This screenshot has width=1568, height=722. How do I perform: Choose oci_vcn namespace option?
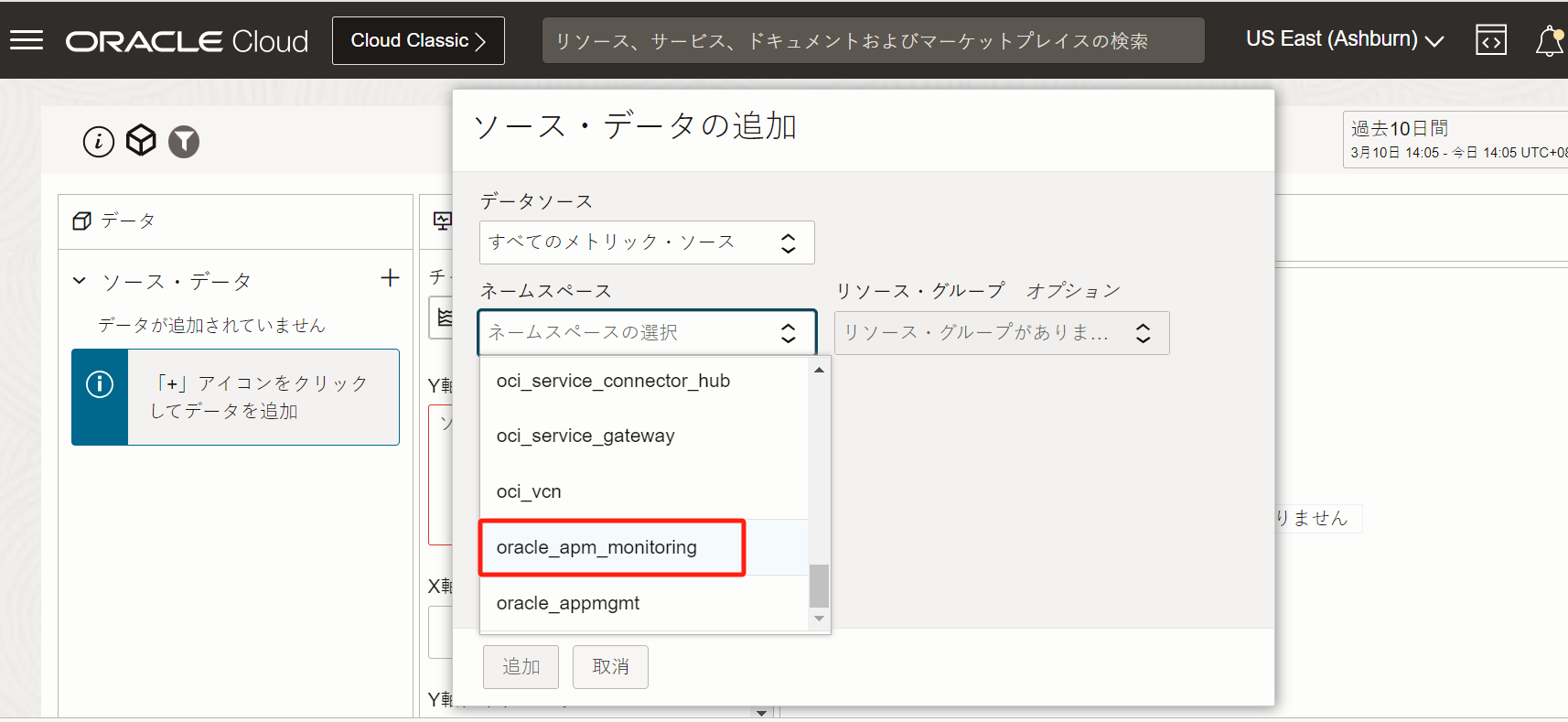(x=529, y=491)
